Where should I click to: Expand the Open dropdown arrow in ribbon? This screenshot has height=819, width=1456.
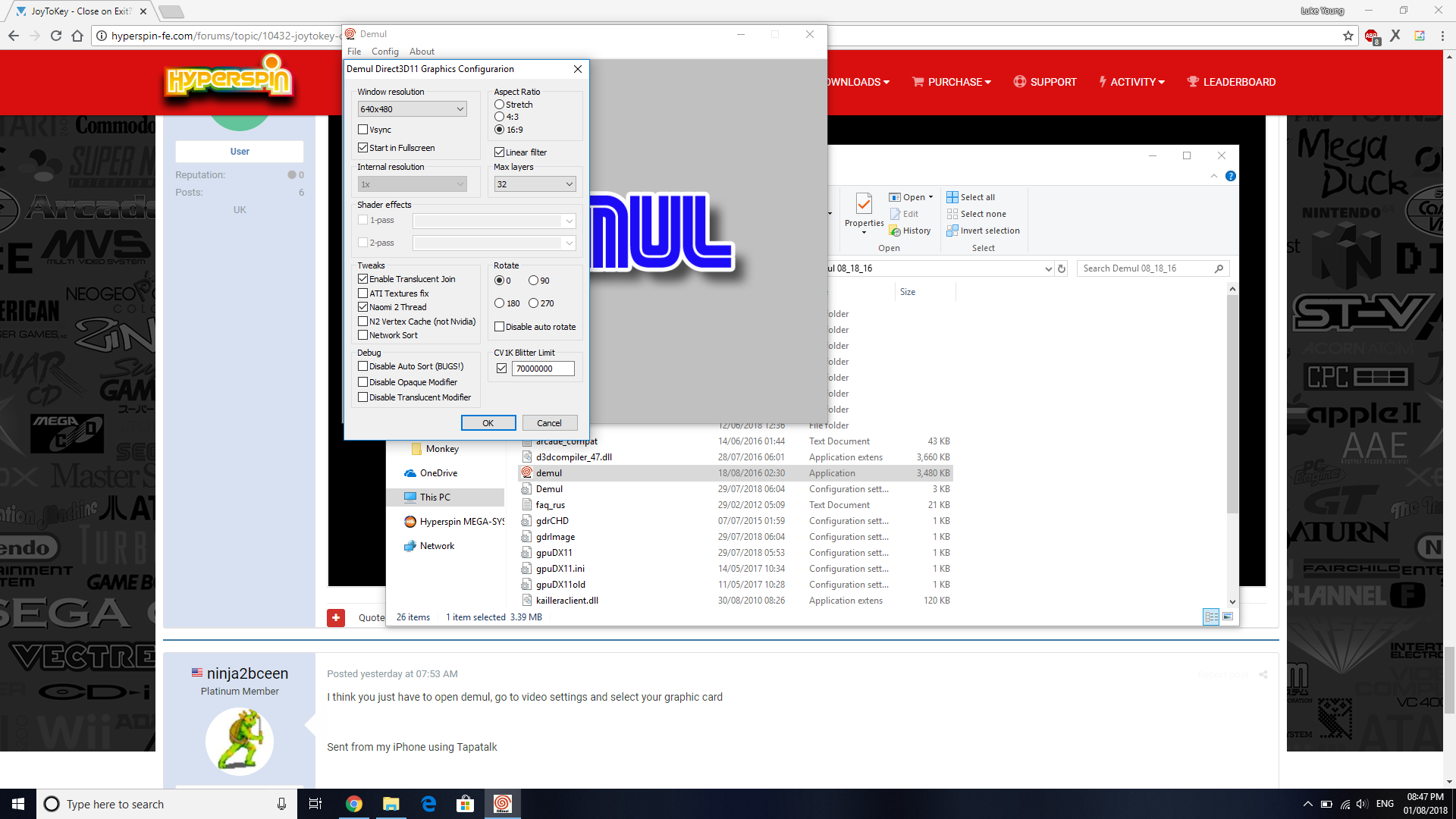coord(930,197)
